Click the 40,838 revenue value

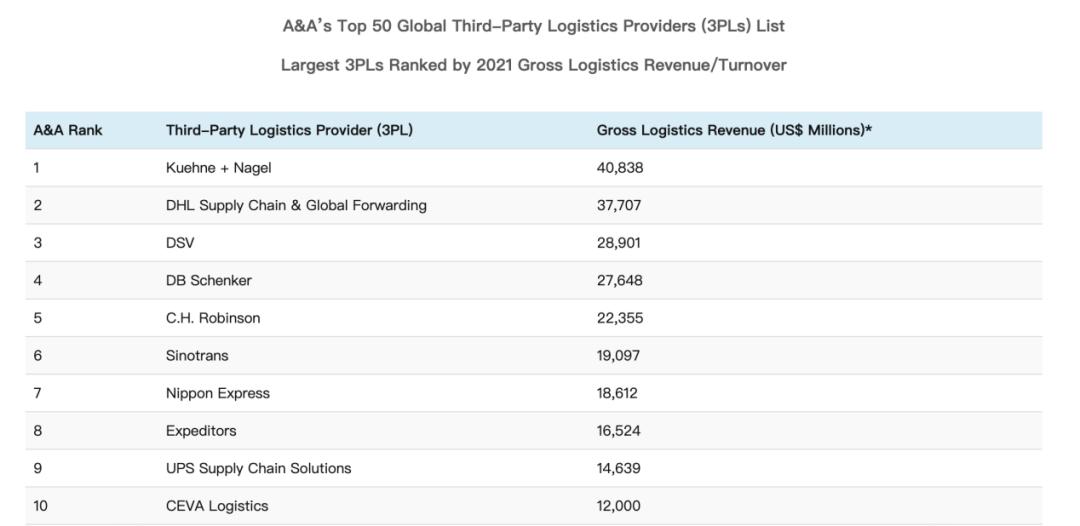click(x=620, y=168)
